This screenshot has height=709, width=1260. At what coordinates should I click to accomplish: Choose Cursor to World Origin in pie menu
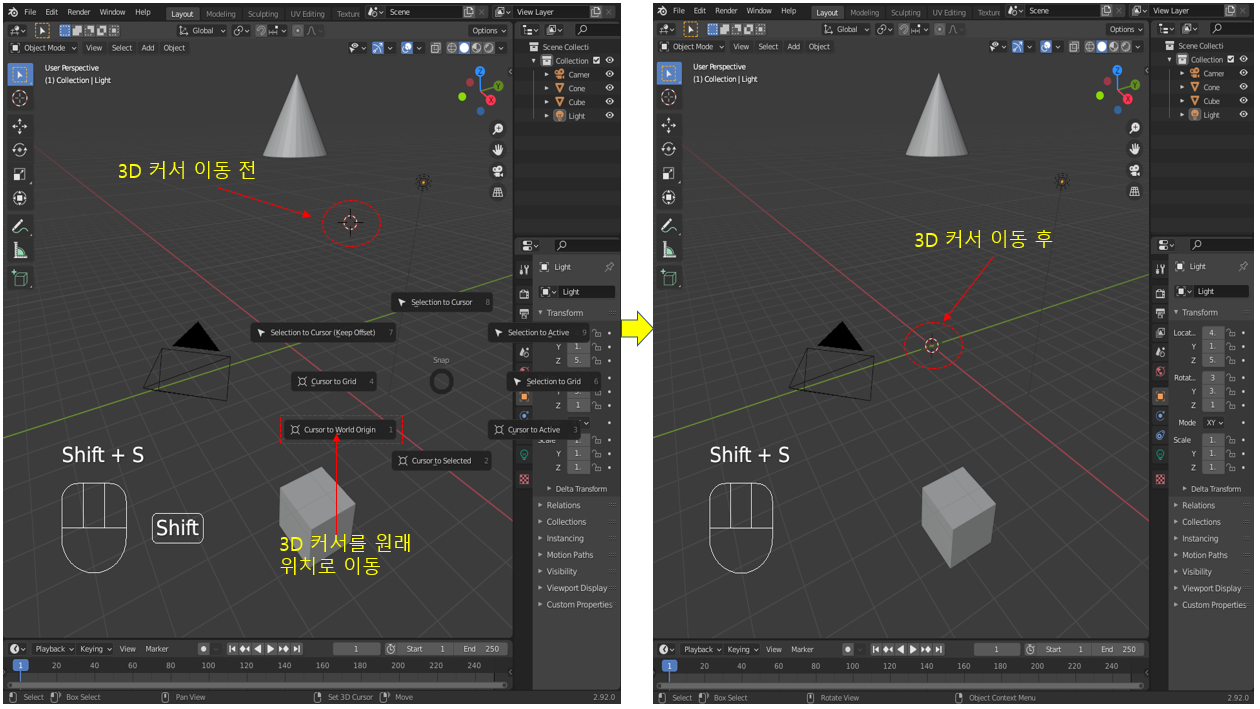340,430
